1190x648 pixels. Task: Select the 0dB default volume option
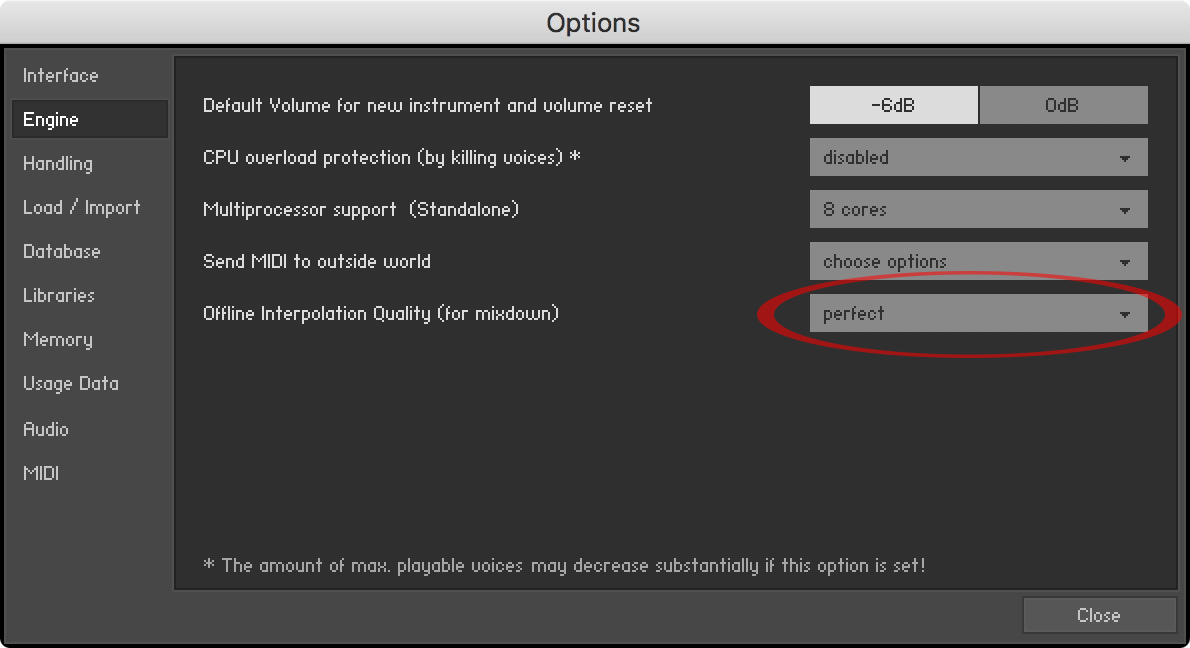(1063, 105)
